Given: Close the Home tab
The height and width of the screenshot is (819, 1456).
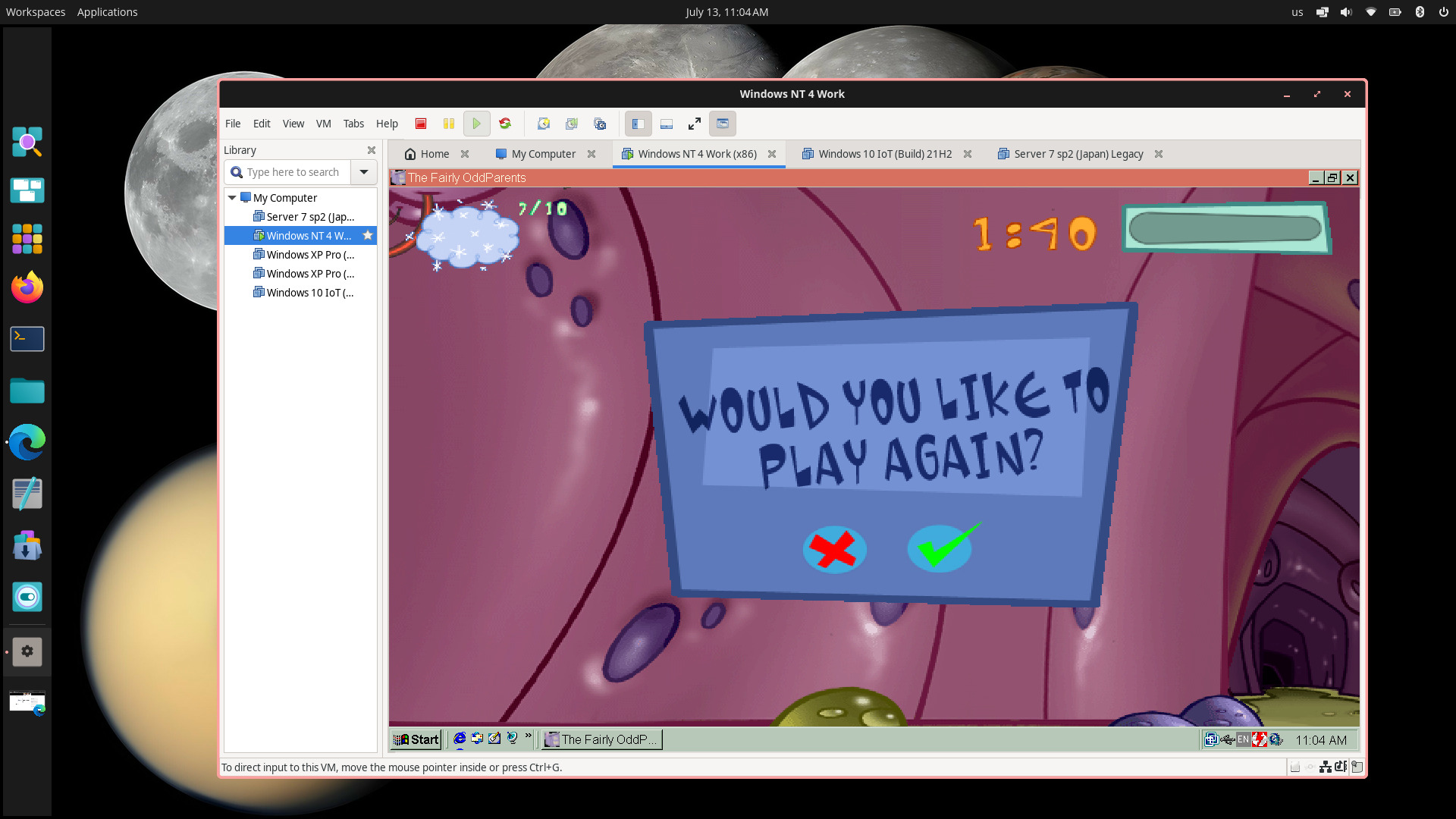Looking at the screenshot, I should click(x=465, y=154).
